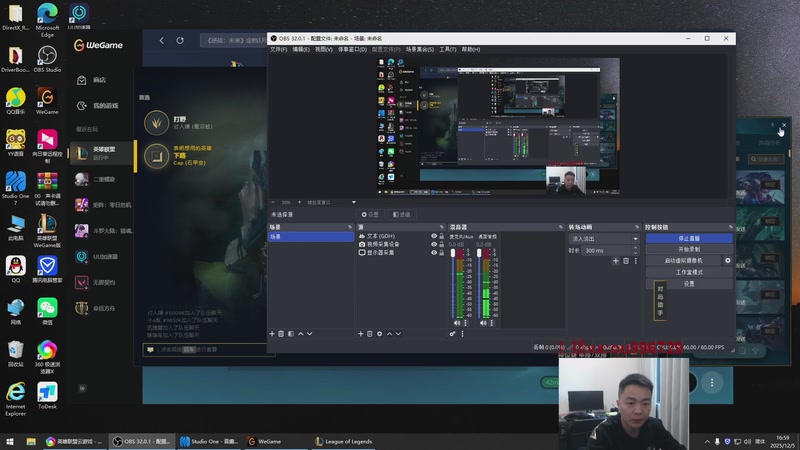
Task: Open scene filters icon in scenes toolbar
Action: [290, 334]
